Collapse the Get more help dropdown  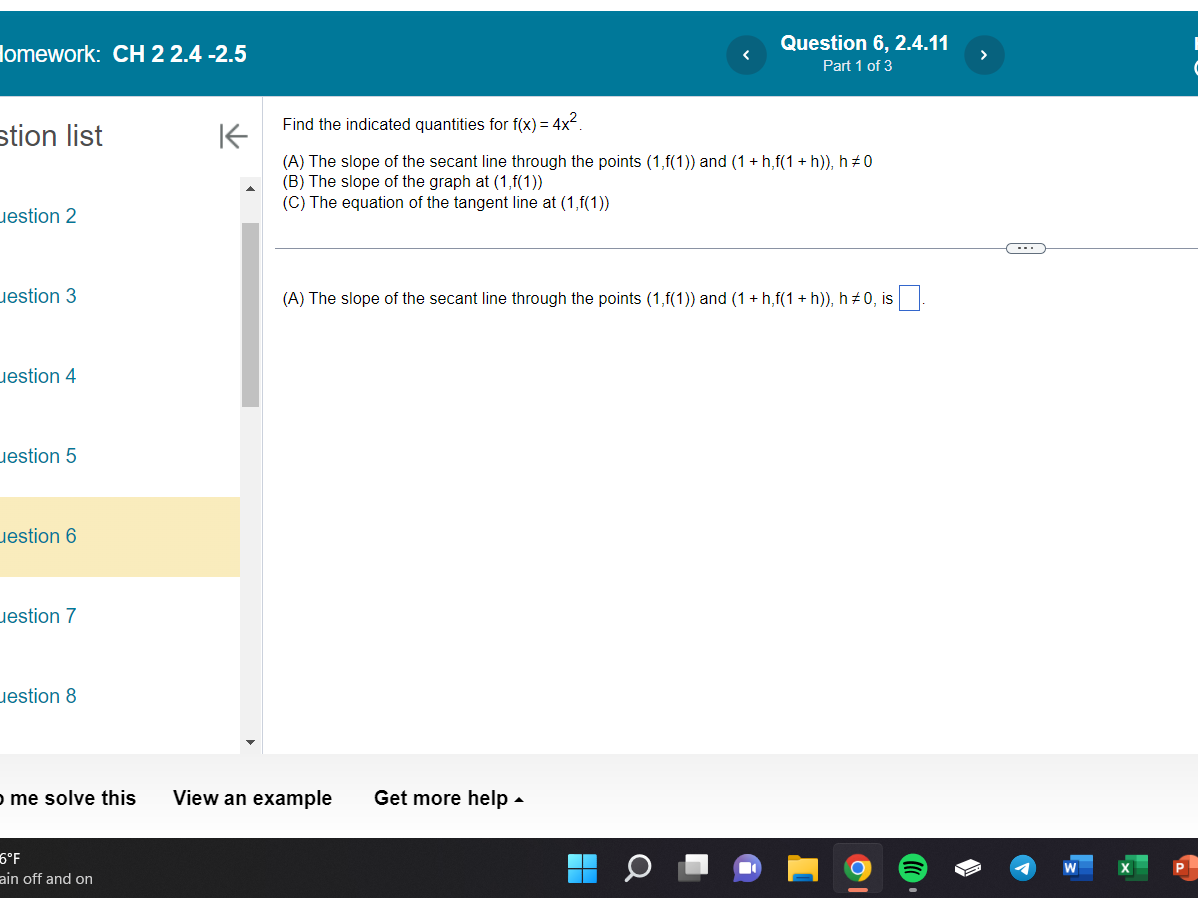[x=448, y=798]
